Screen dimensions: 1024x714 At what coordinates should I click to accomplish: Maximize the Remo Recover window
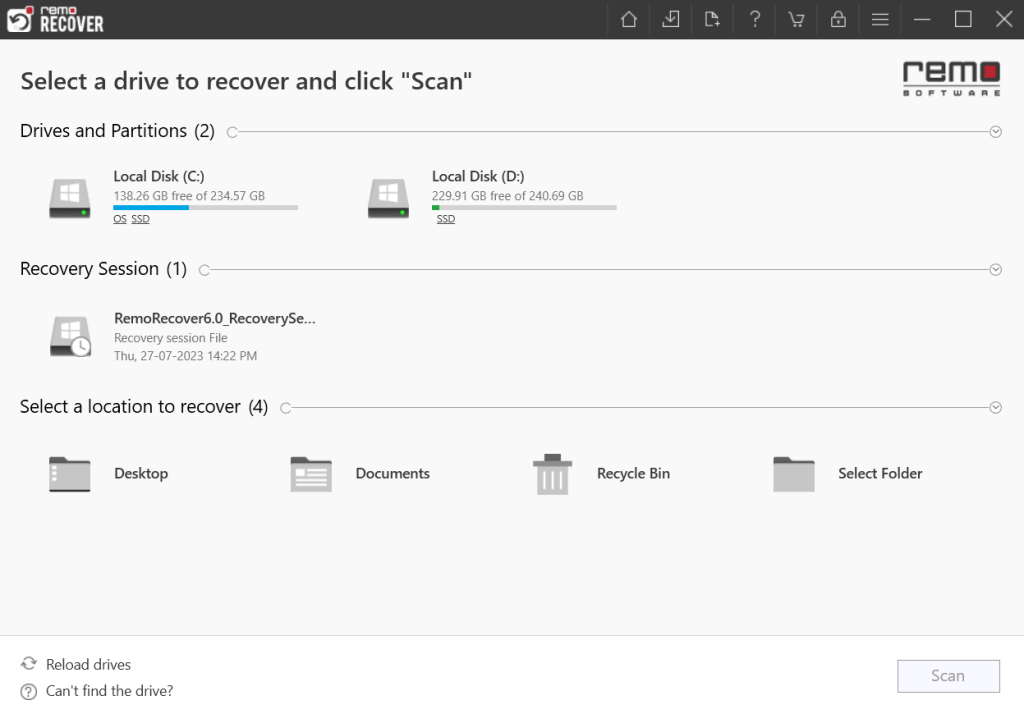963,19
